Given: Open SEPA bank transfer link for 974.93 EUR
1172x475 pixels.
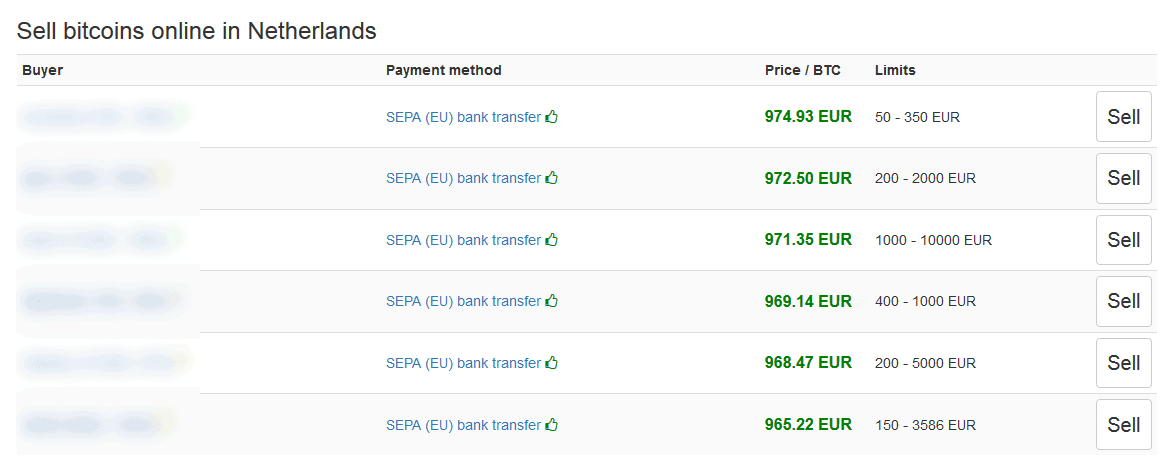Looking at the screenshot, I should pos(463,117).
